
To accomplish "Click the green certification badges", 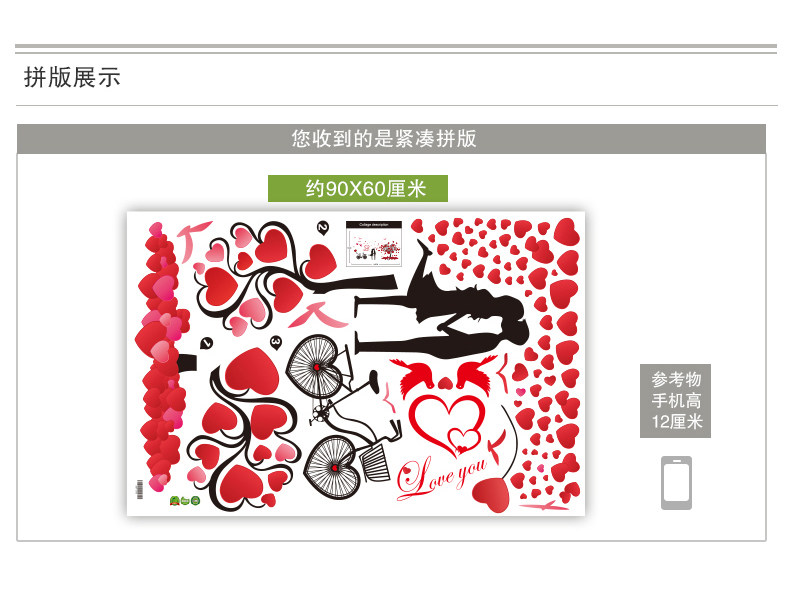I will [185, 501].
